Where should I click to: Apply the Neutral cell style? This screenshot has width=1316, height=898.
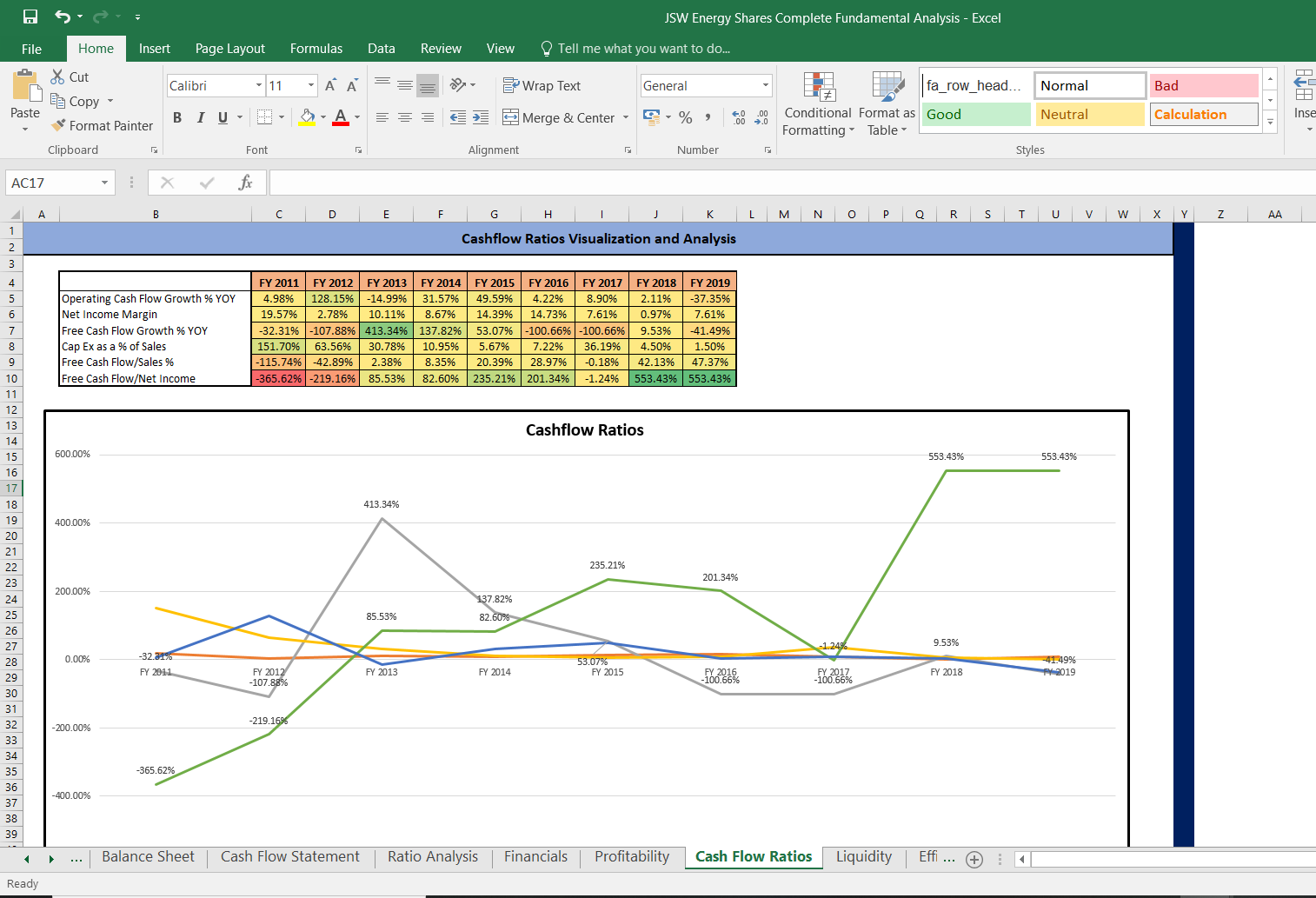pyautogui.click(x=1090, y=114)
